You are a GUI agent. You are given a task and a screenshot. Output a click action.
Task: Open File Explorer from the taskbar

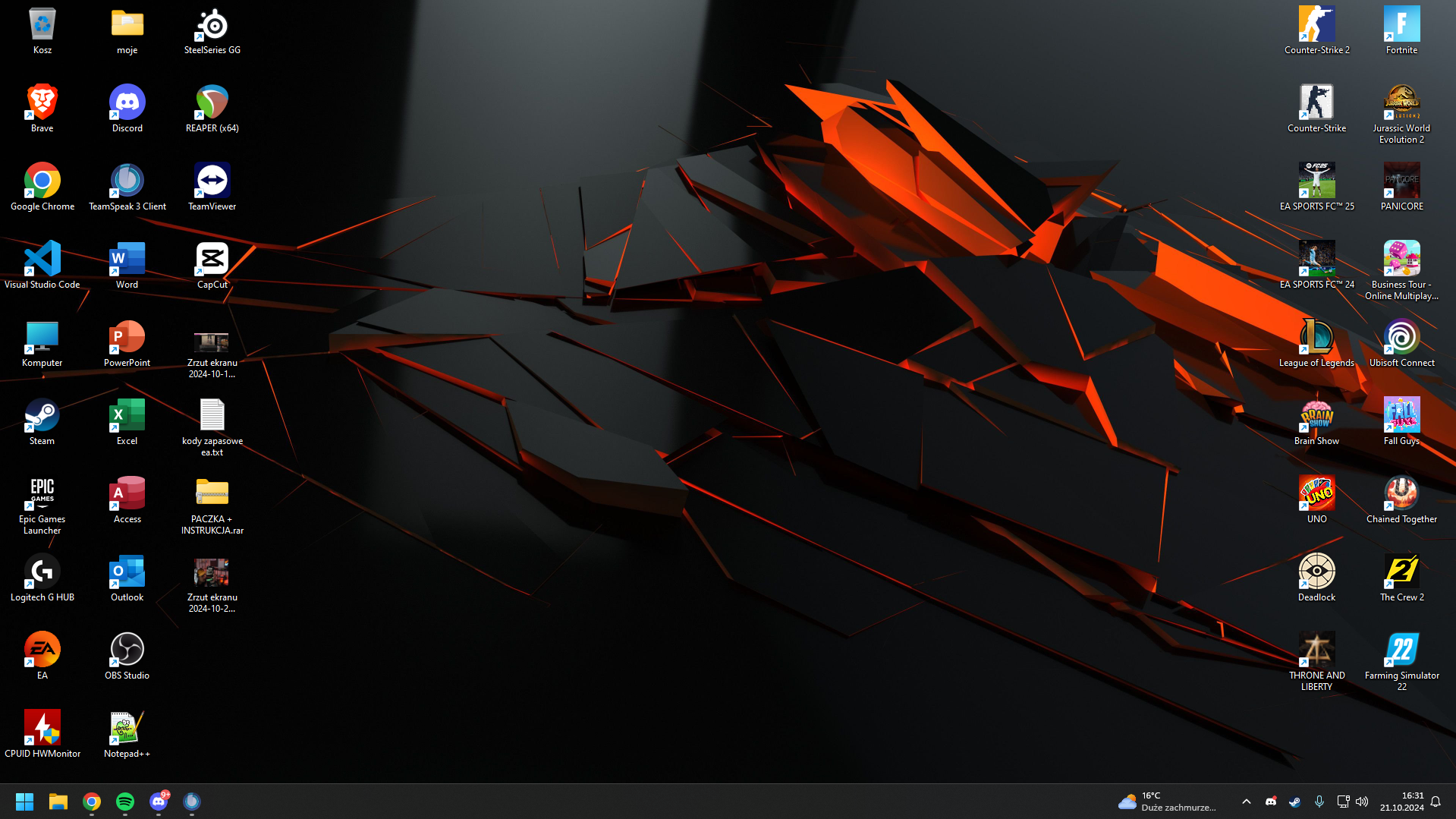[58, 802]
